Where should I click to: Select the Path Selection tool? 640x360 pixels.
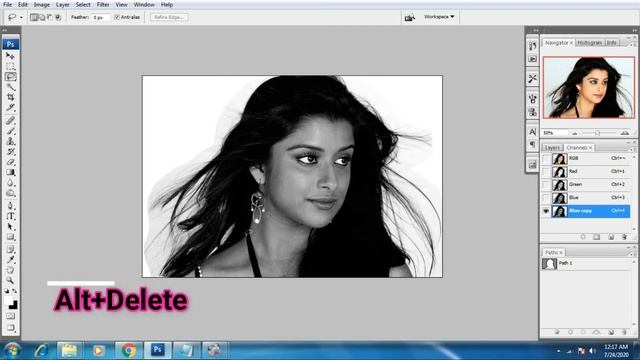pyautogui.click(x=10, y=227)
